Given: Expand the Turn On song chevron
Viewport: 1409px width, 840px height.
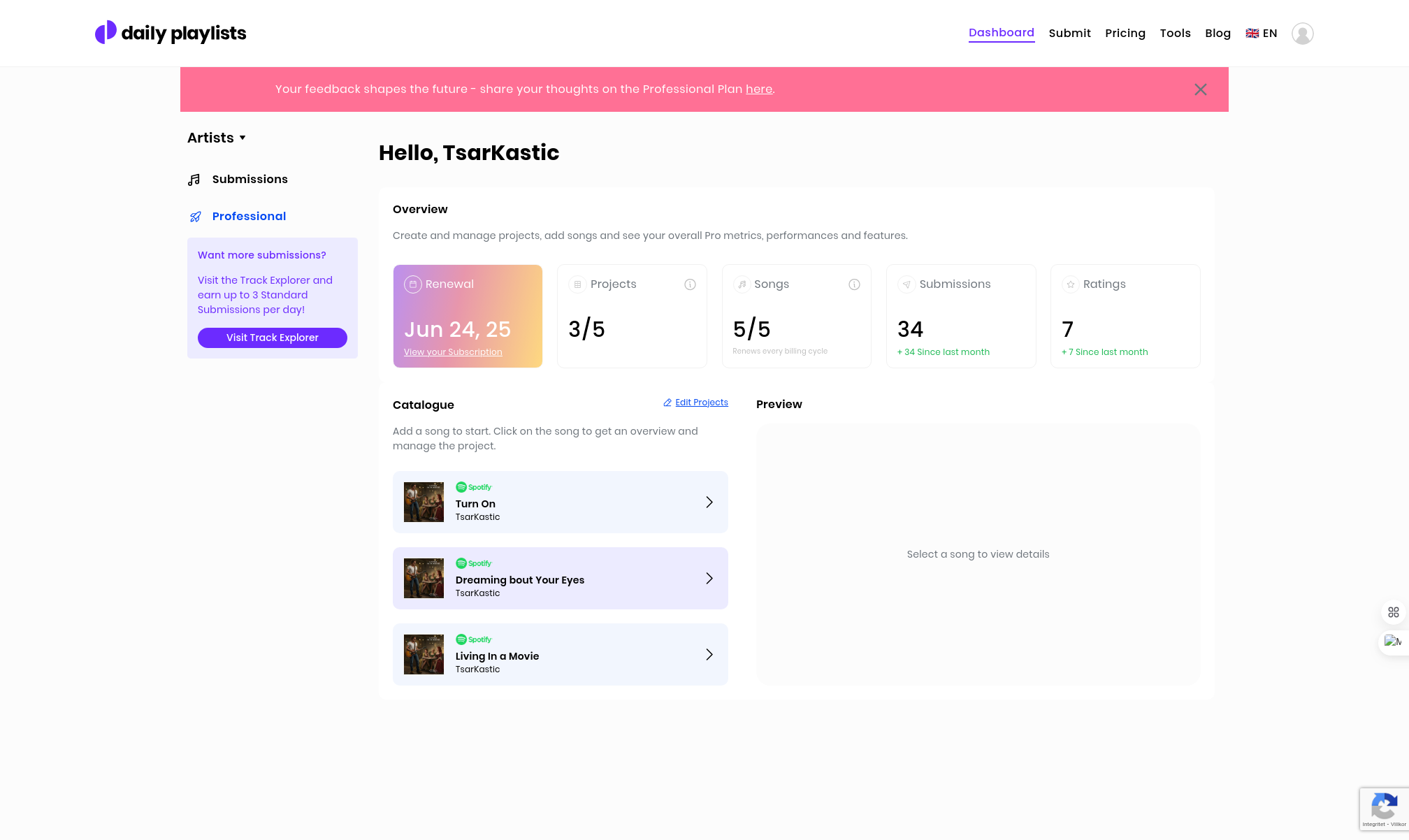Looking at the screenshot, I should (x=709, y=502).
